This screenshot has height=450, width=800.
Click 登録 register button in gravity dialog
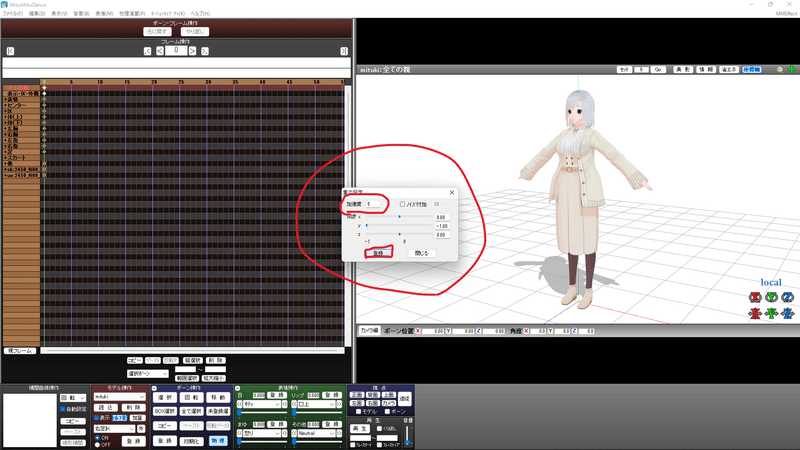[x=378, y=253]
